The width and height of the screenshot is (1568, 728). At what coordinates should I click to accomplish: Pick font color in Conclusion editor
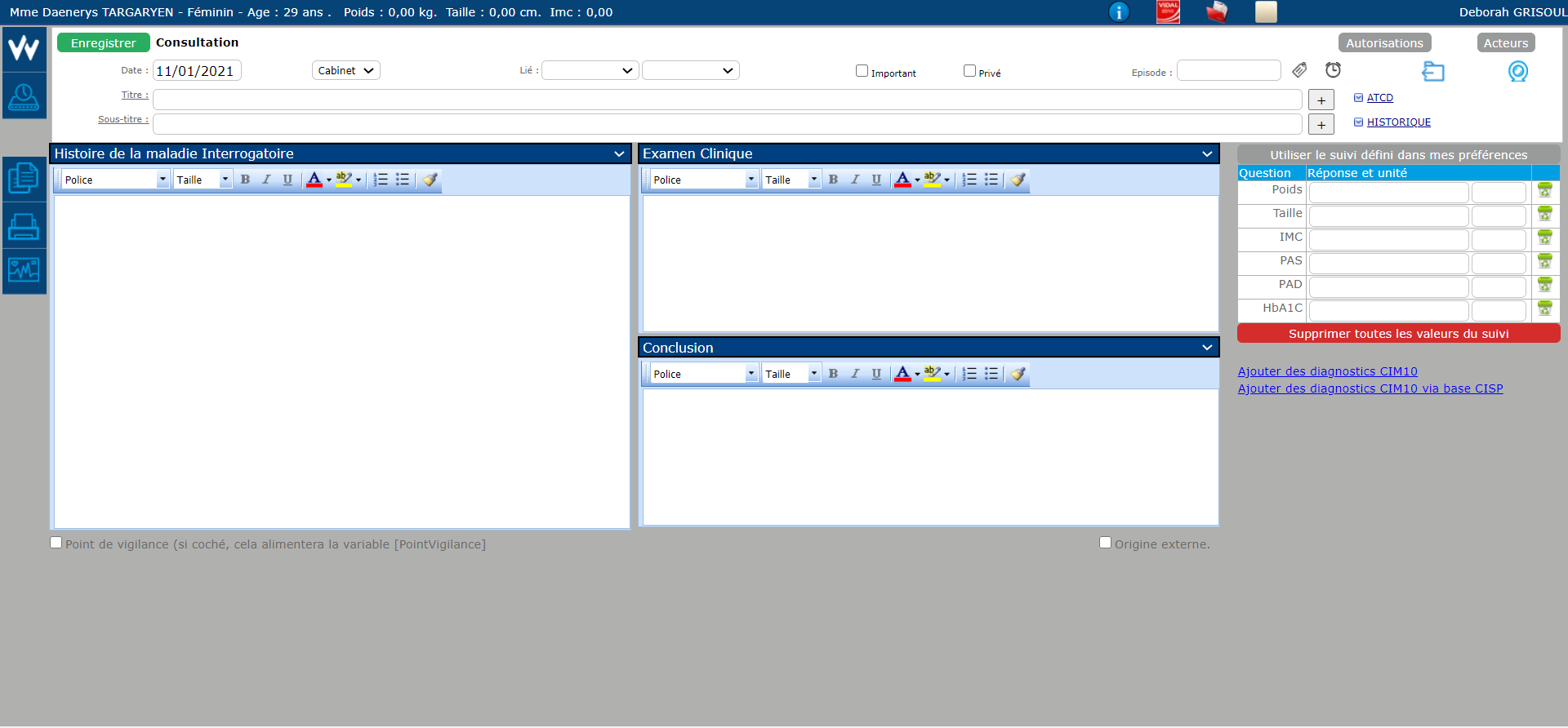(x=902, y=374)
